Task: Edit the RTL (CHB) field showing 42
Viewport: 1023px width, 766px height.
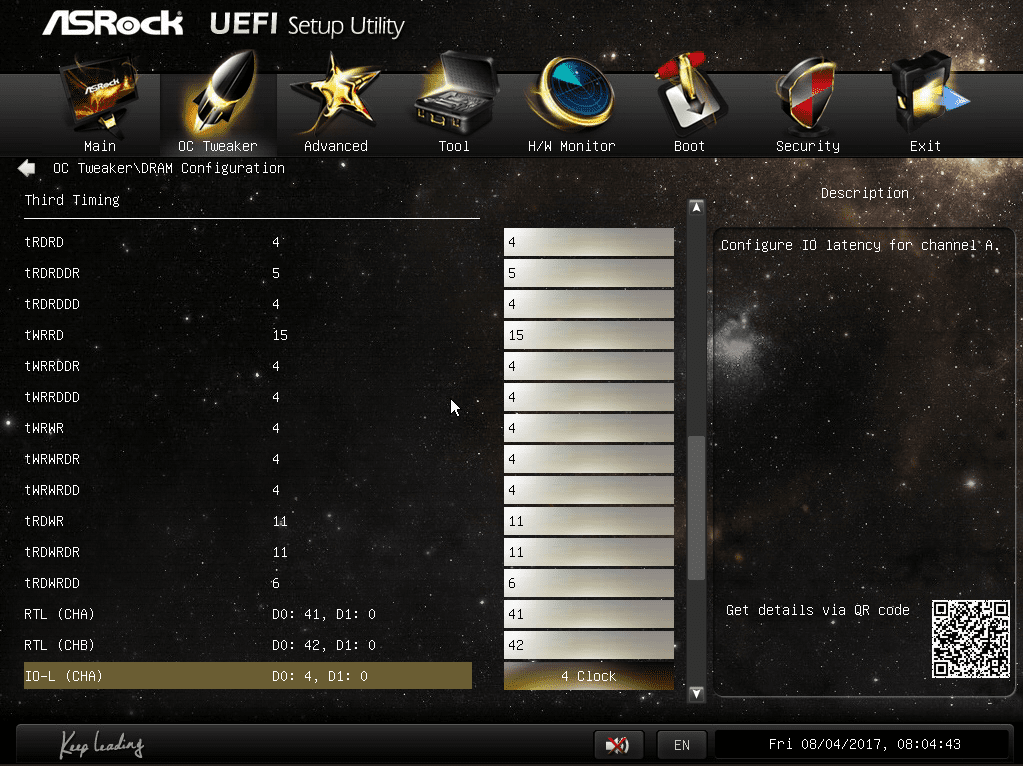Action: [x=588, y=645]
